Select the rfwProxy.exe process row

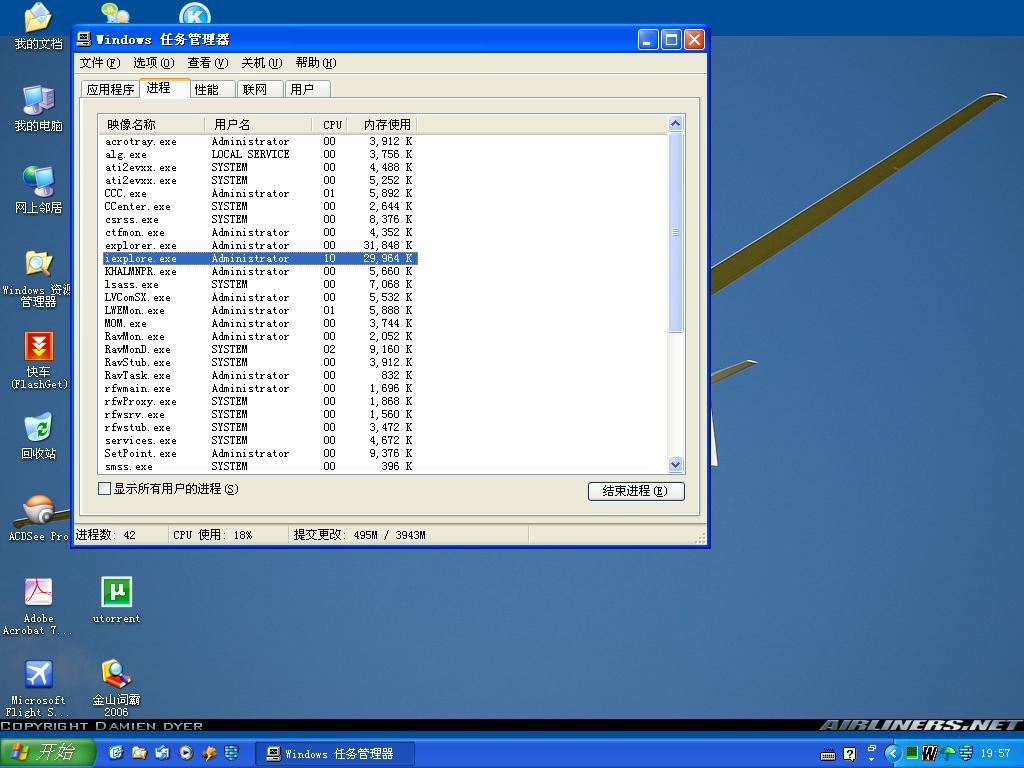[x=260, y=402]
